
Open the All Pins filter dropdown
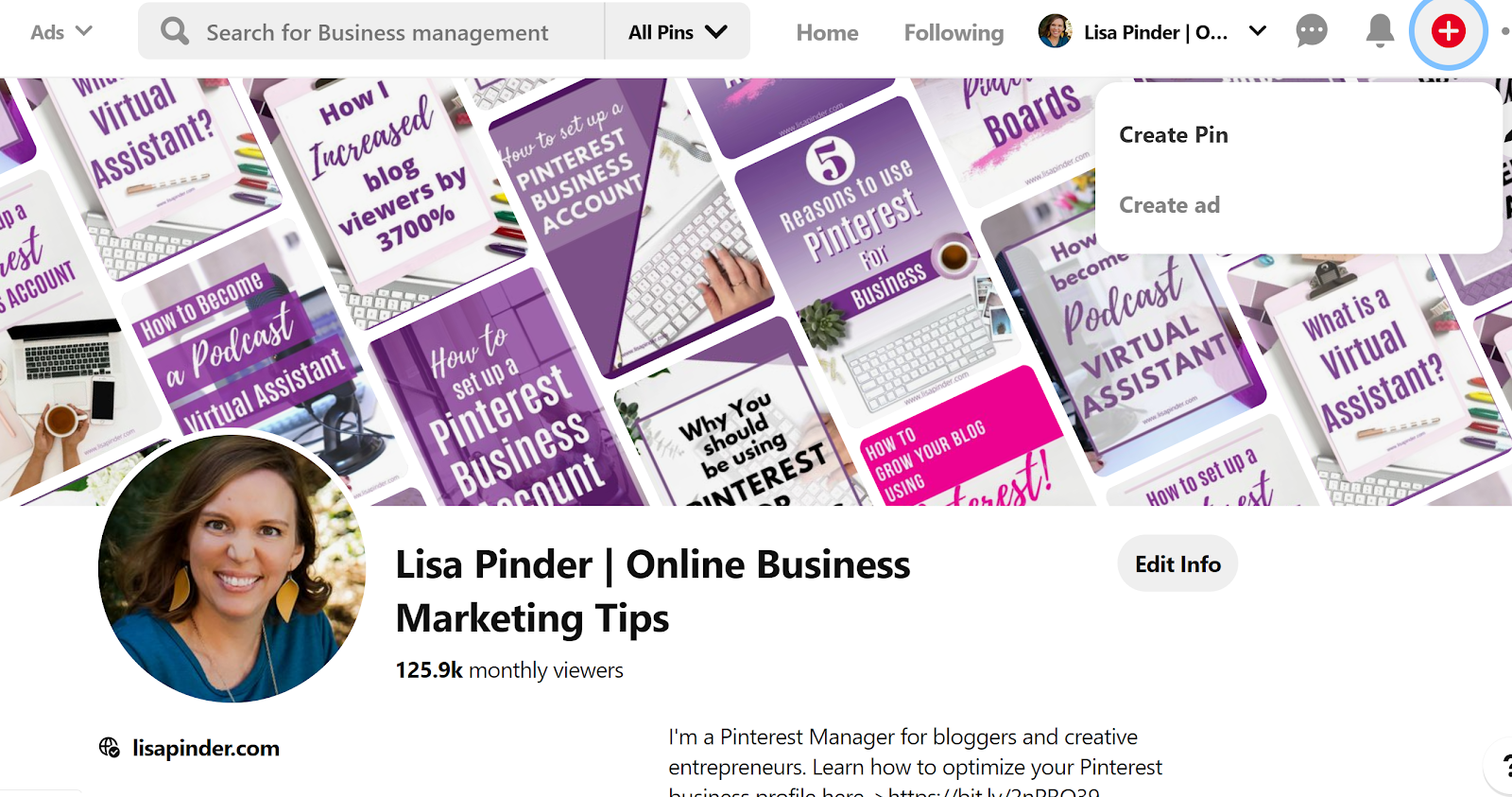click(x=678, y=32)
